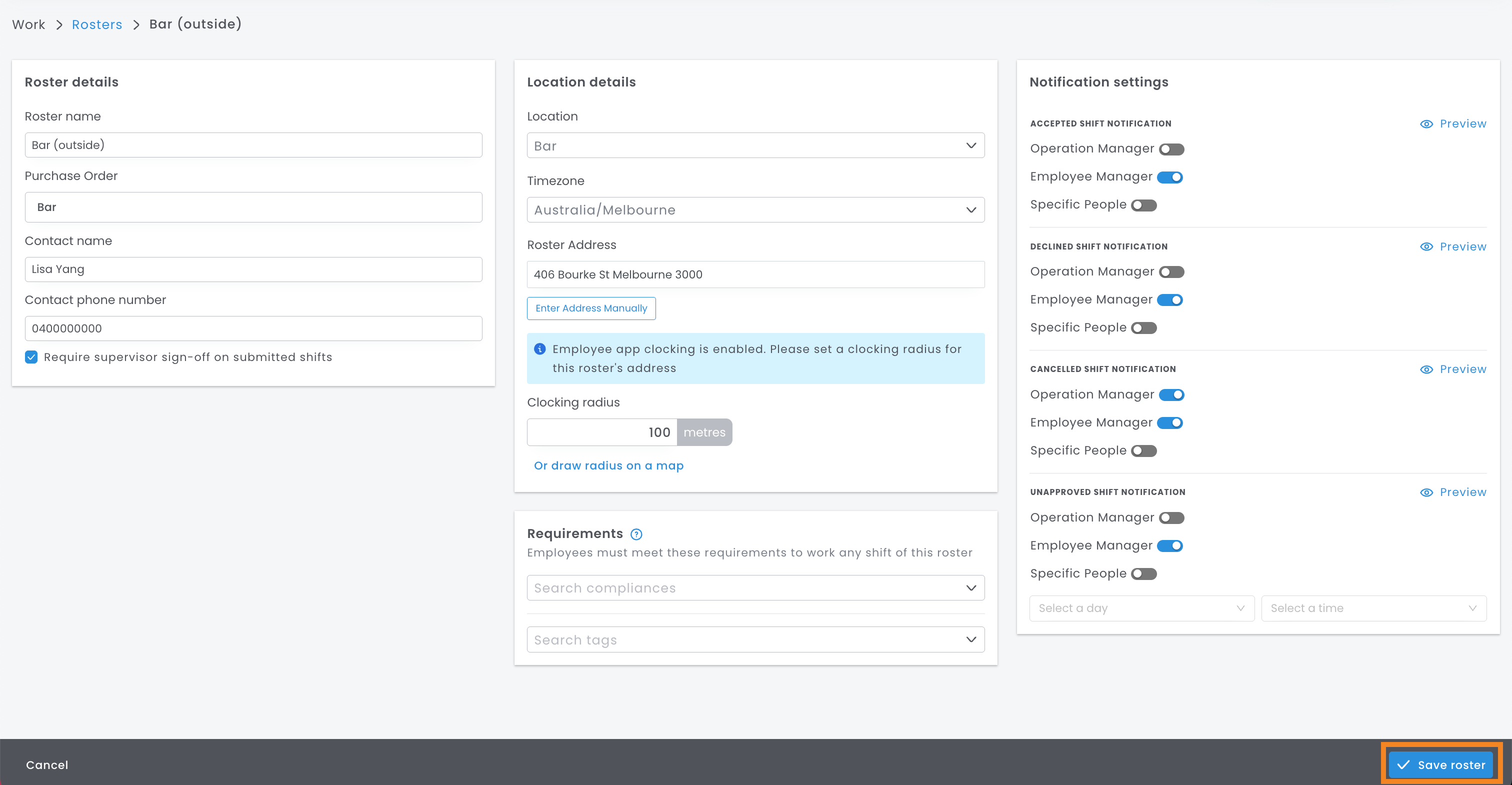Click the Roster name input field
The height and width of the screenshot is (785, 1512).
pyautogui.click(x=253, y=145)
